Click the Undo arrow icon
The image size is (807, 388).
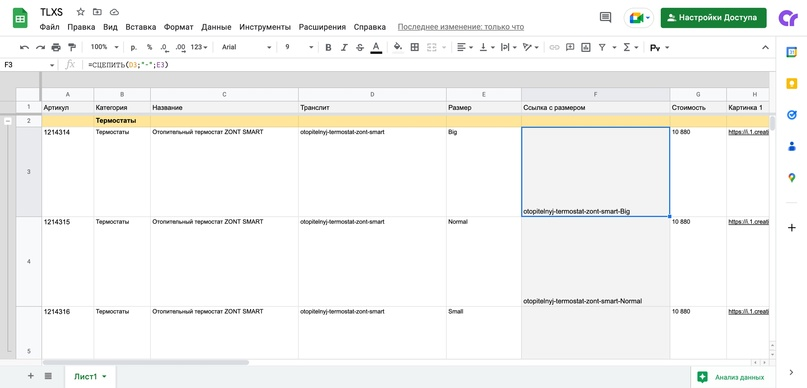(24, 47)
